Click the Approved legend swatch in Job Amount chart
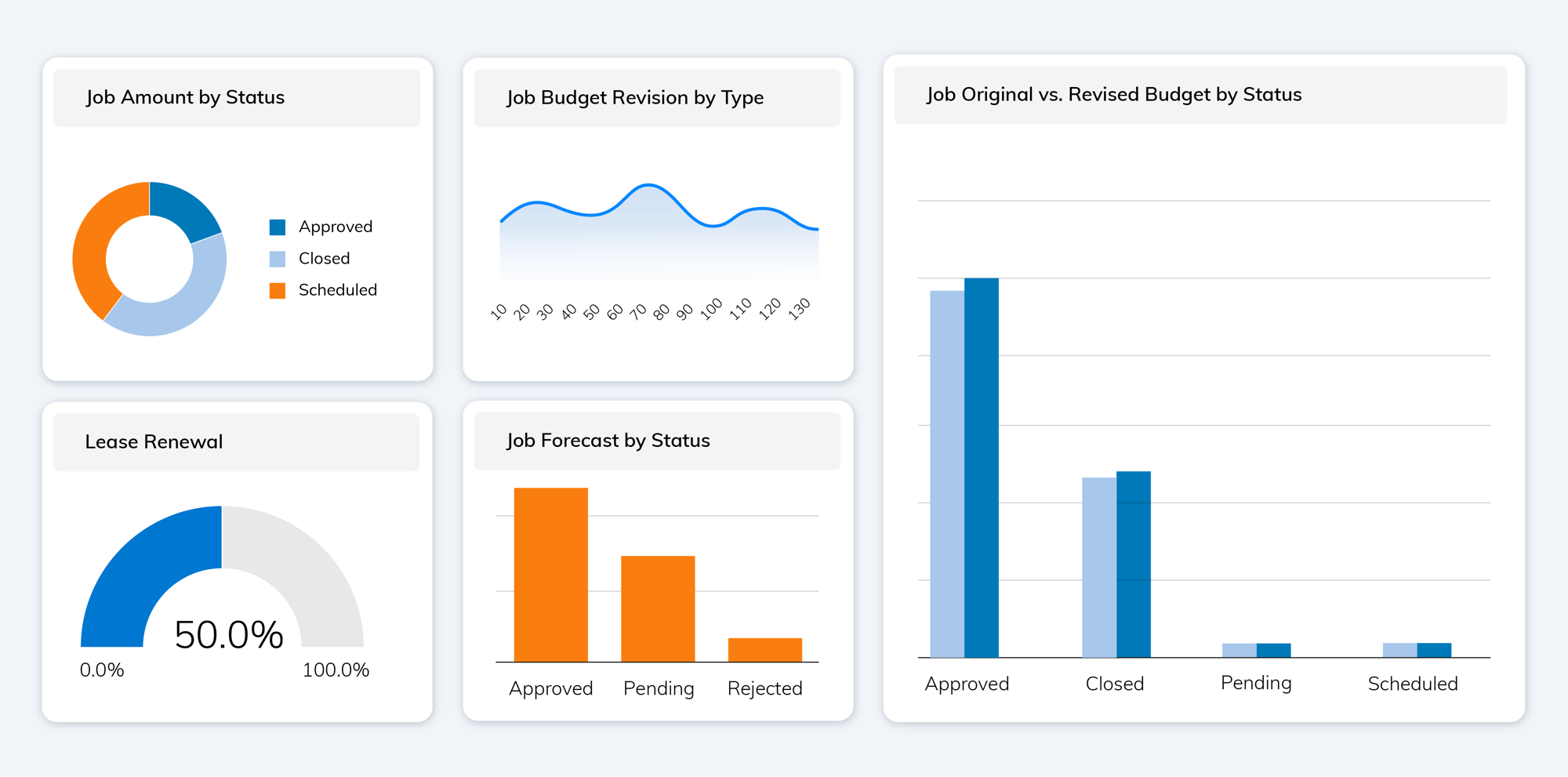The width and height of the screenshot is (1568, 777). tap(278, 226)
